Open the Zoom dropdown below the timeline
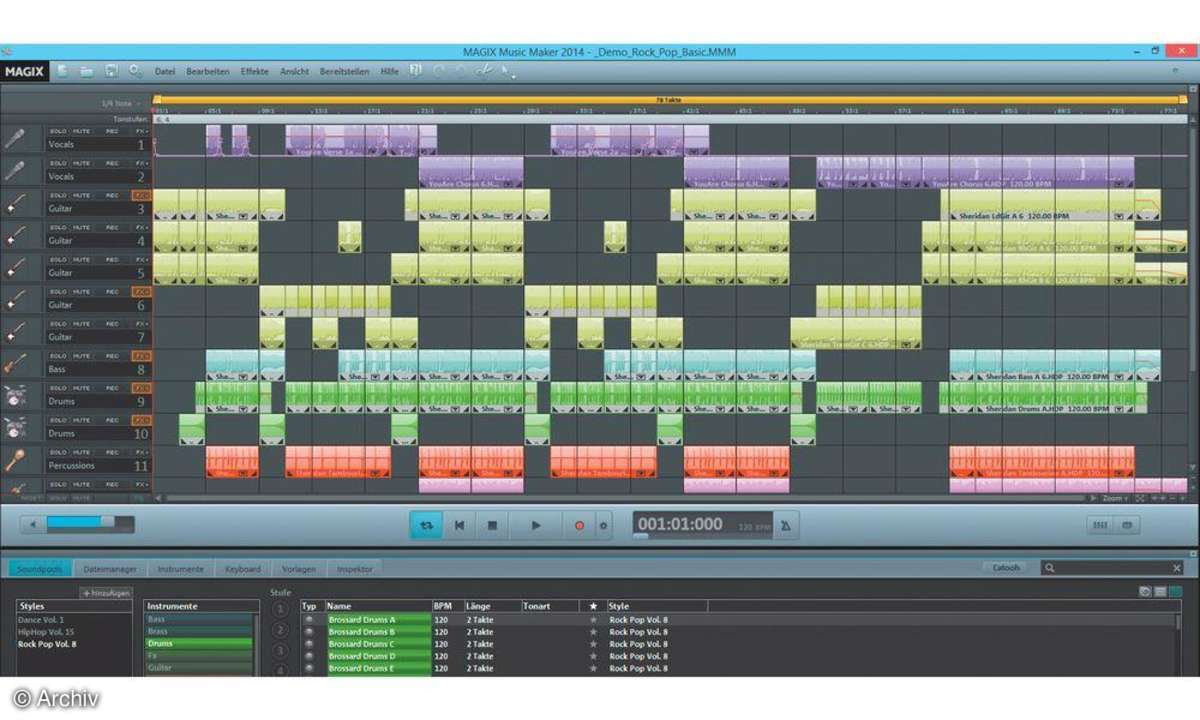The image size is (1200, 720). (x=1116, y=497)
